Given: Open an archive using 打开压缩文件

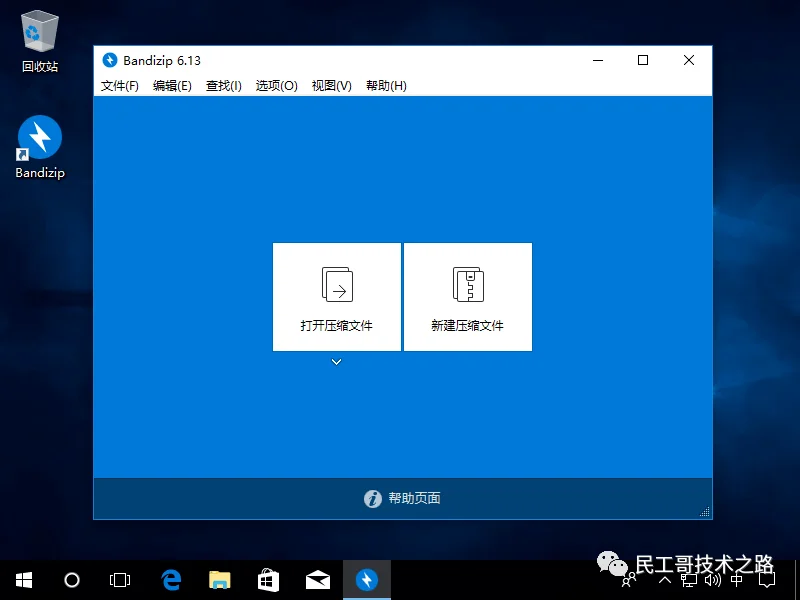Looking at the screenshot, I should click(x=336, y=296).
